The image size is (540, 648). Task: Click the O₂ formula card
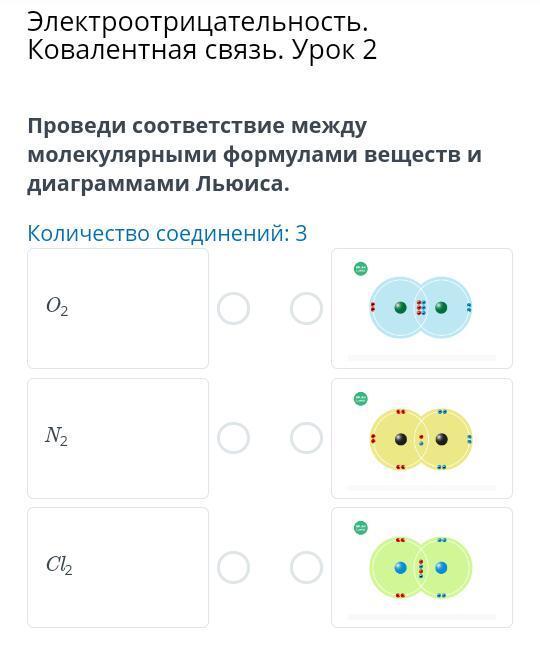(118, 308)
